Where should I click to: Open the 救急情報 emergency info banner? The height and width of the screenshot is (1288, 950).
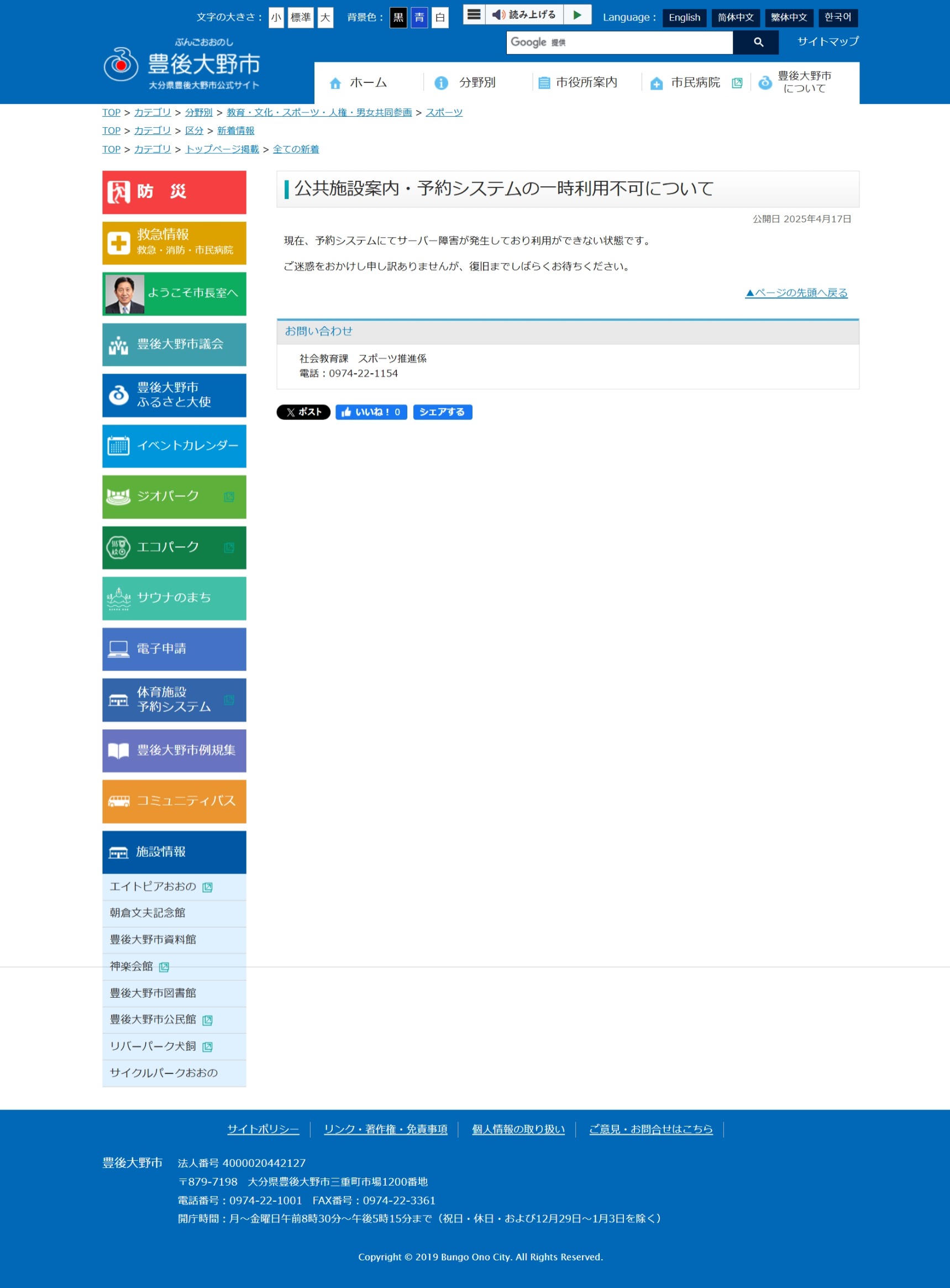(x=174, y=243)
